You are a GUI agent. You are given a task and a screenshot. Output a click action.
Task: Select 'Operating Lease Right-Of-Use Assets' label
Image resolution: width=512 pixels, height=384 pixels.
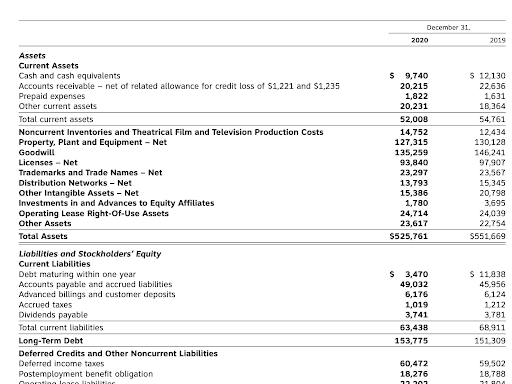(94, 213)
